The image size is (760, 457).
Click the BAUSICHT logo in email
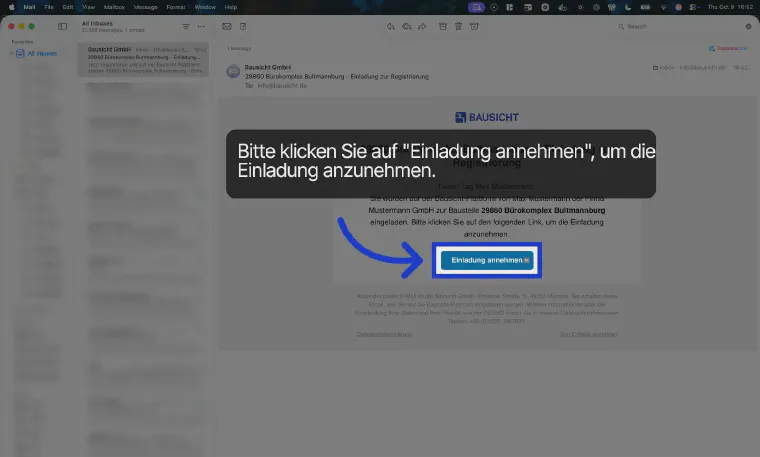click(487, 117)
